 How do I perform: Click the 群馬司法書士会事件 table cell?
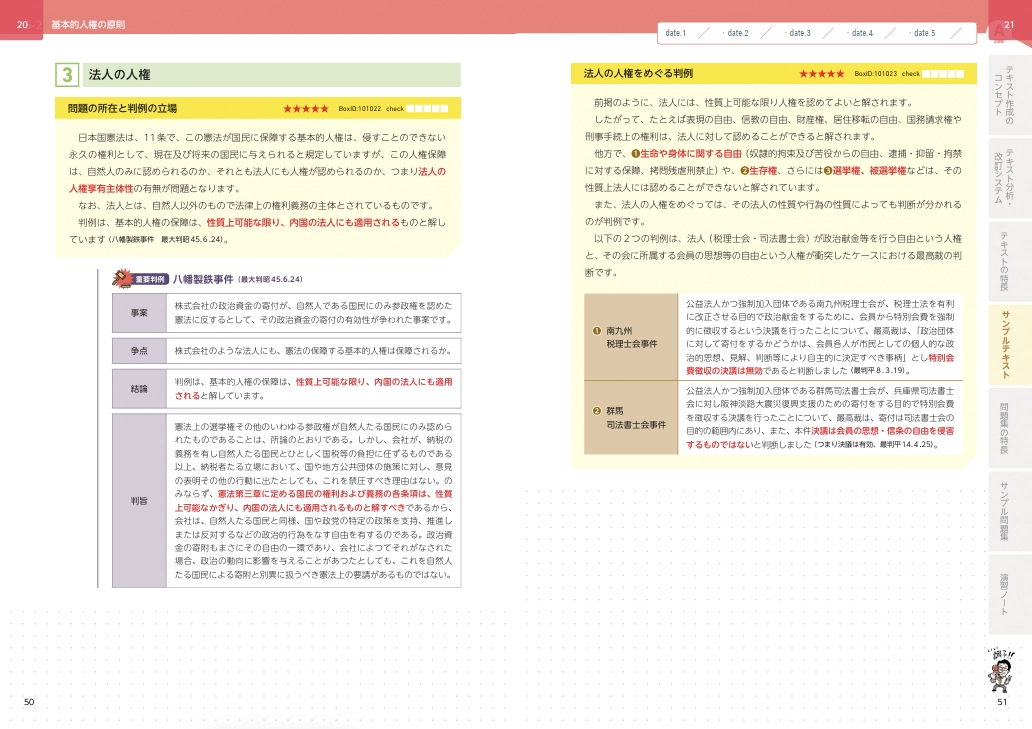point(631,418)
